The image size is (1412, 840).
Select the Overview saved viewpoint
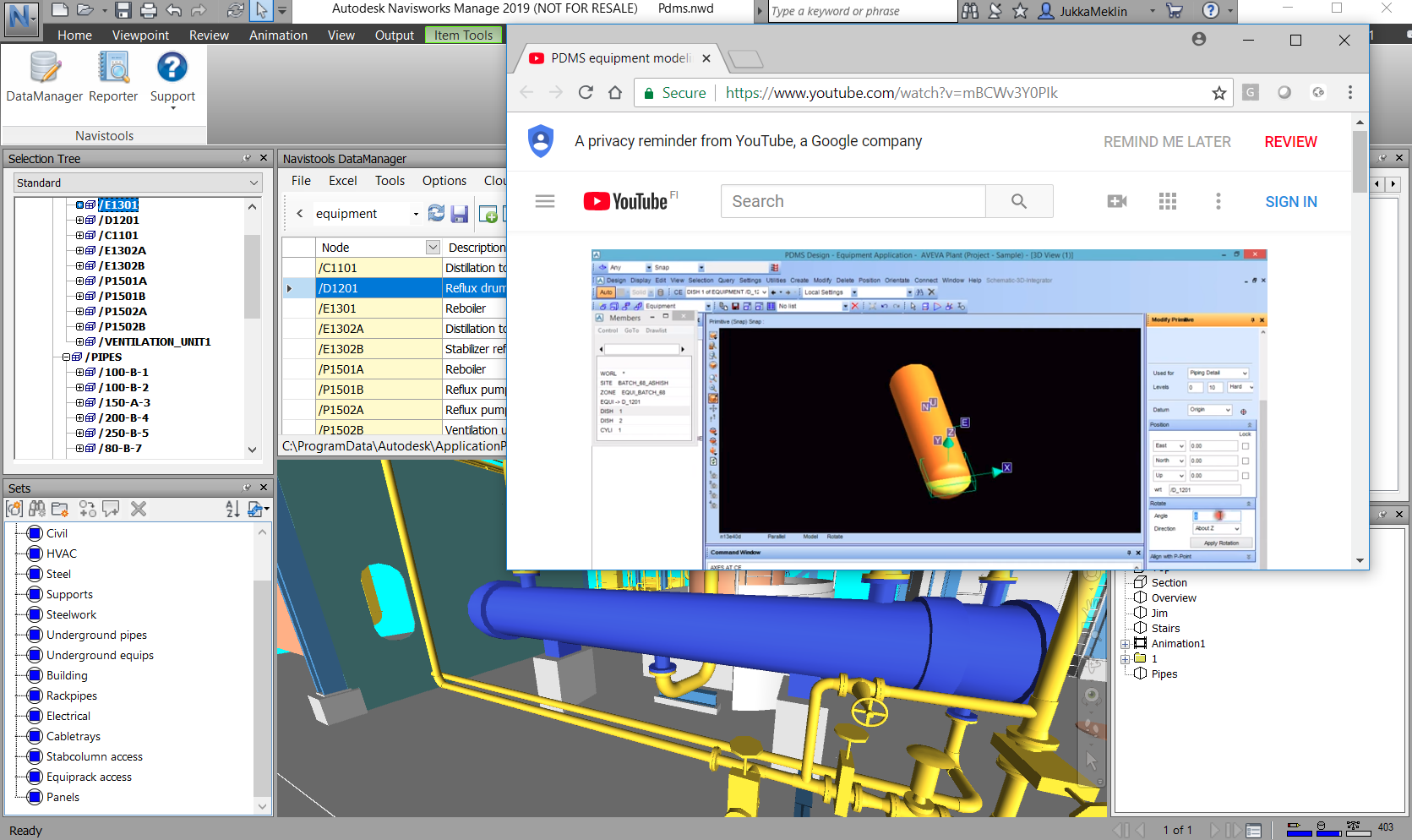click(1174, 598)
